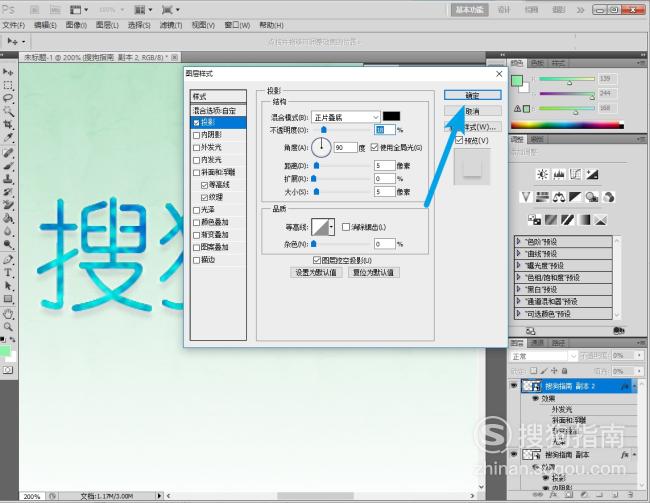Add an Invert adjustment
Screen dimensions: 650x503
pyautogui.click(x=534, y=219)
